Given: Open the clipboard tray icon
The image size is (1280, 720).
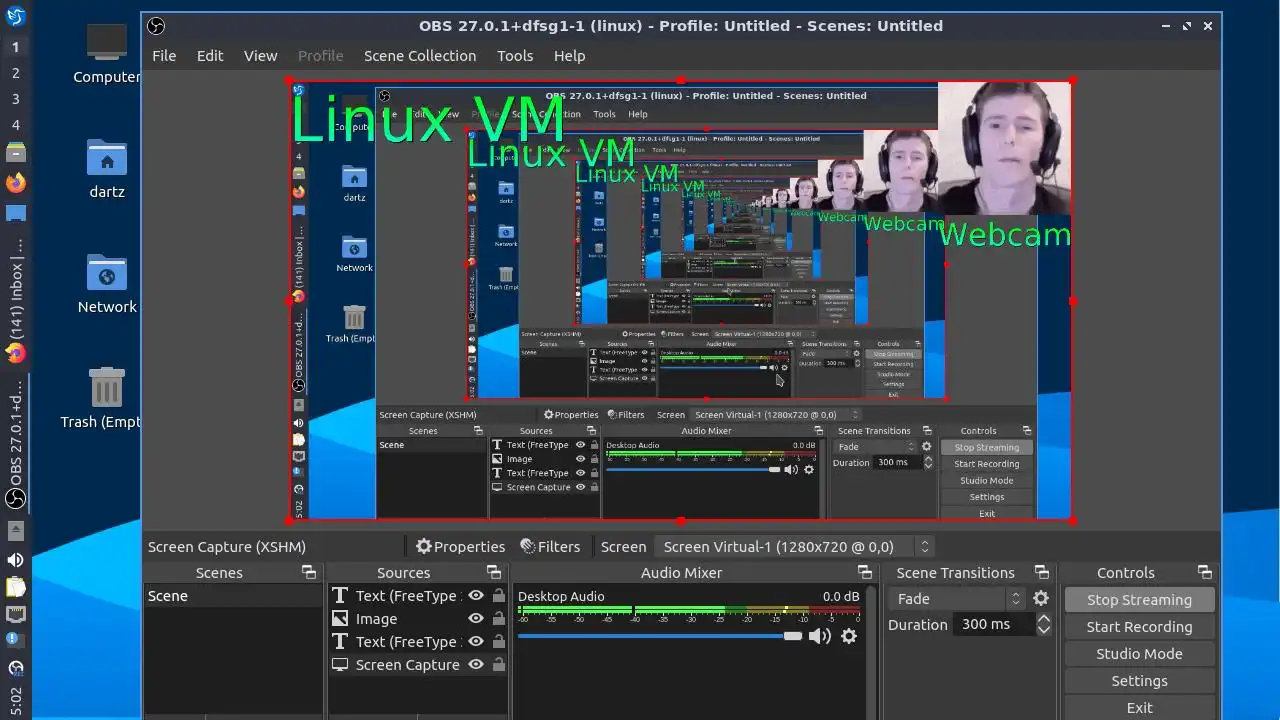Looking at the screenshot, I should (x=15, y=587).
